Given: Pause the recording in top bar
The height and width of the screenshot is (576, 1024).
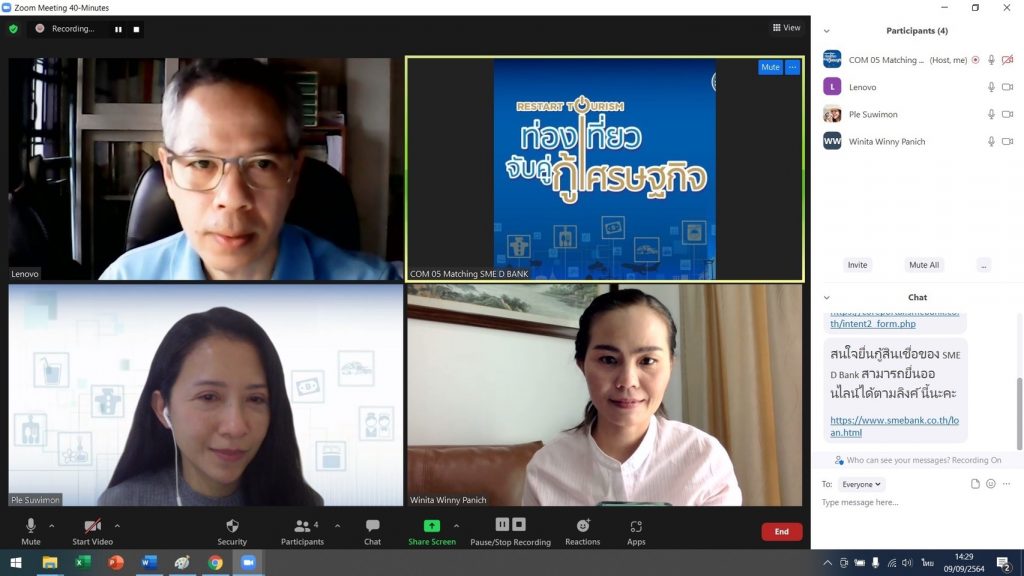Looking at the screenshot, I should (x=118, y=29).
